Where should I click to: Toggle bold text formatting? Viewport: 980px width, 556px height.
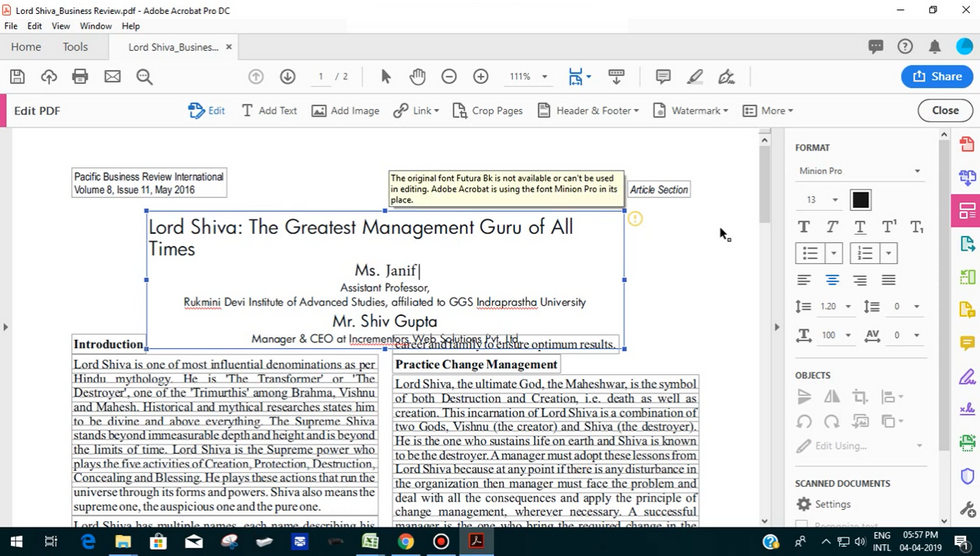pos(804,227)
